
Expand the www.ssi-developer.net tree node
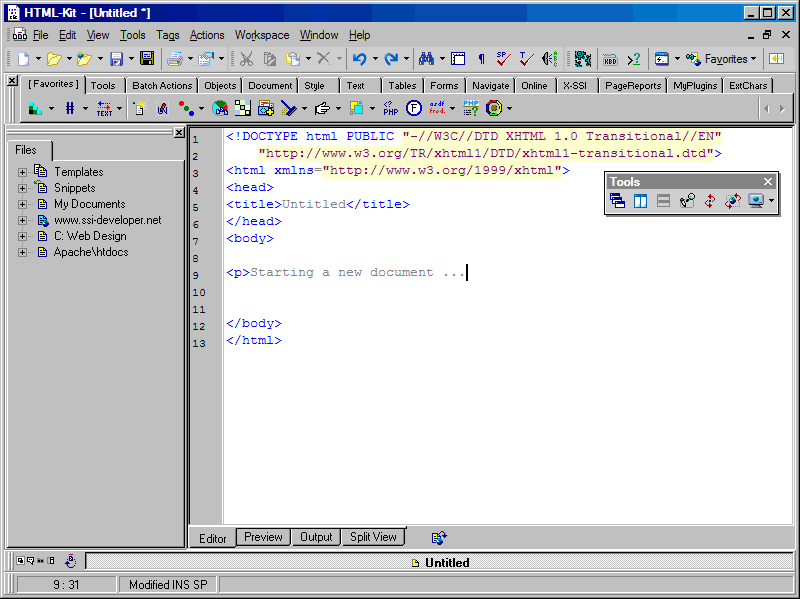pyautogui.click(x=22, y=220)
